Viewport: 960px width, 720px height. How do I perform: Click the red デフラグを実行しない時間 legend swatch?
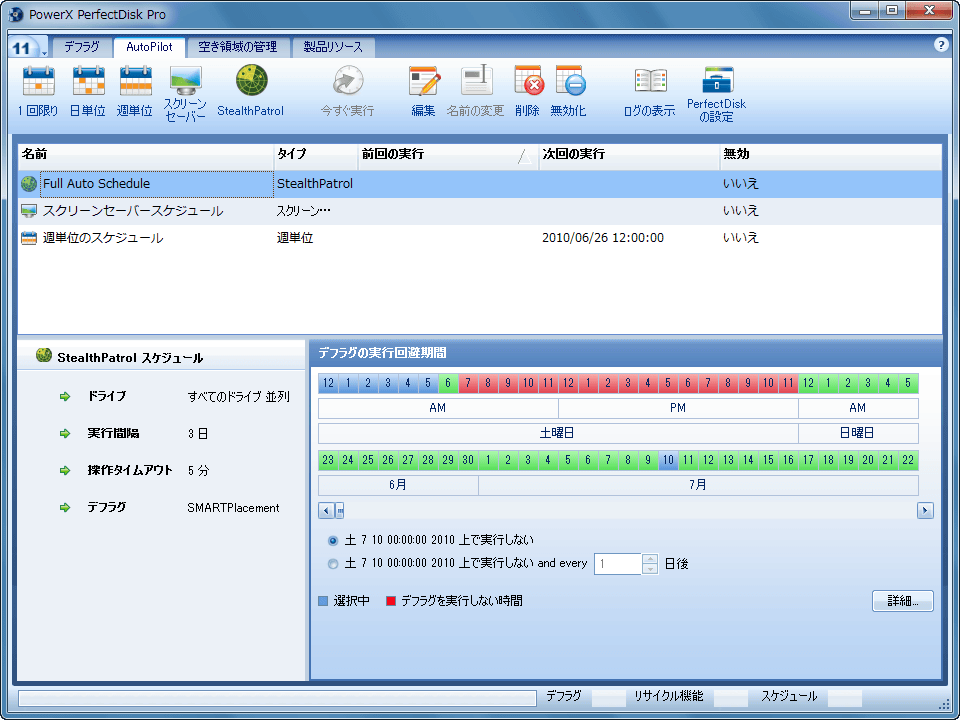click(391, 601)
